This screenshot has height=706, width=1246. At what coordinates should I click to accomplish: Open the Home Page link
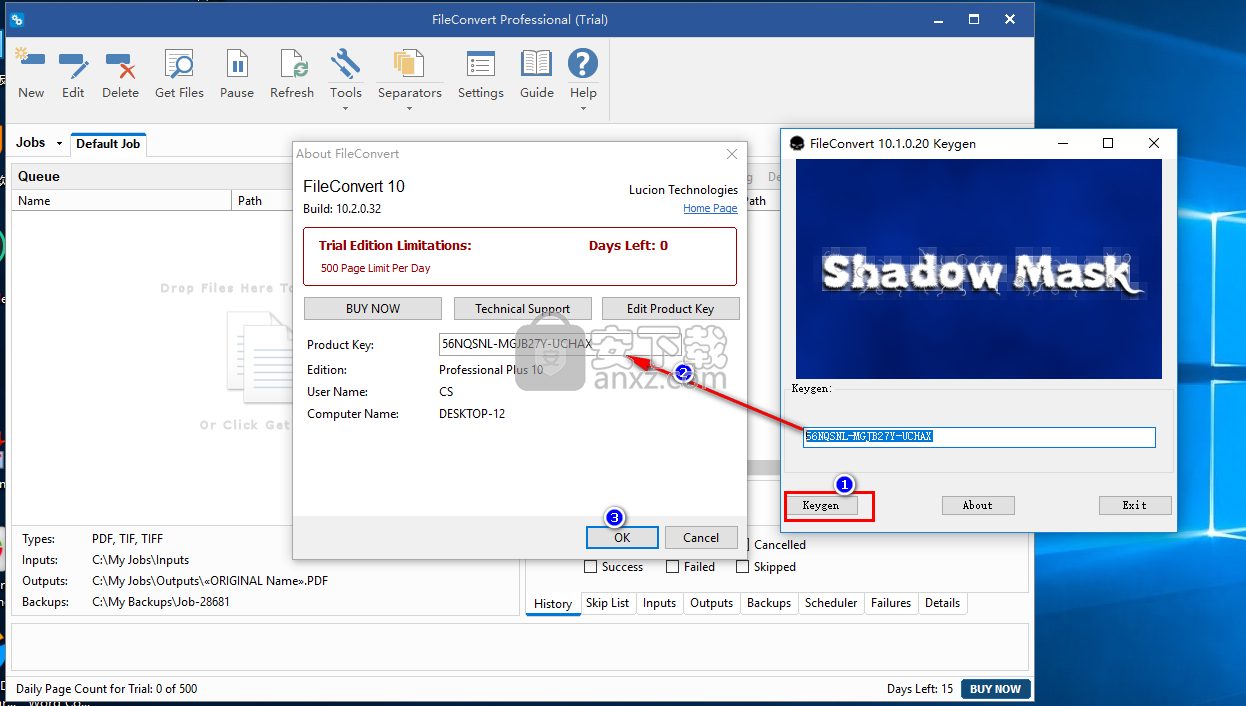(710, 208)
